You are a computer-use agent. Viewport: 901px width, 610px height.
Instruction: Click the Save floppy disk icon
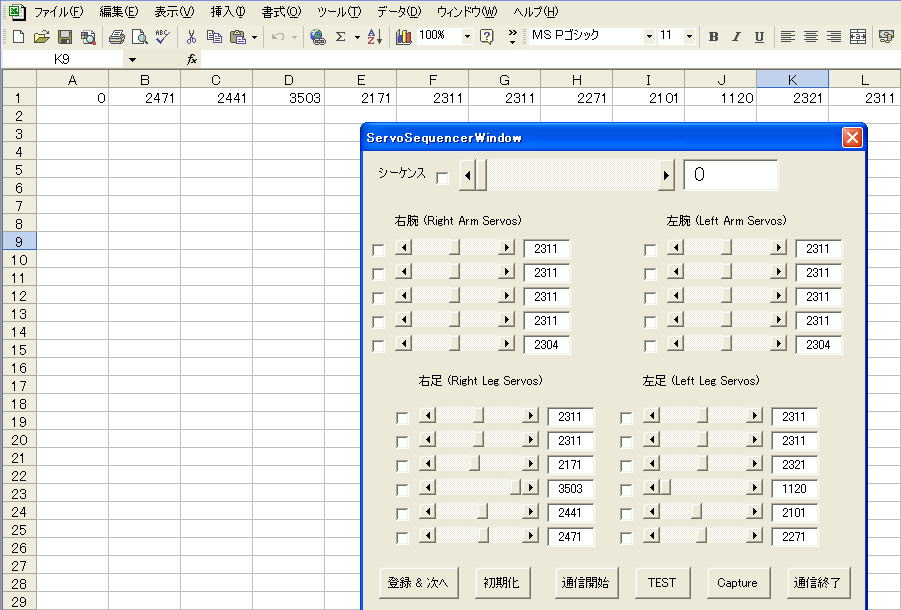64,37
